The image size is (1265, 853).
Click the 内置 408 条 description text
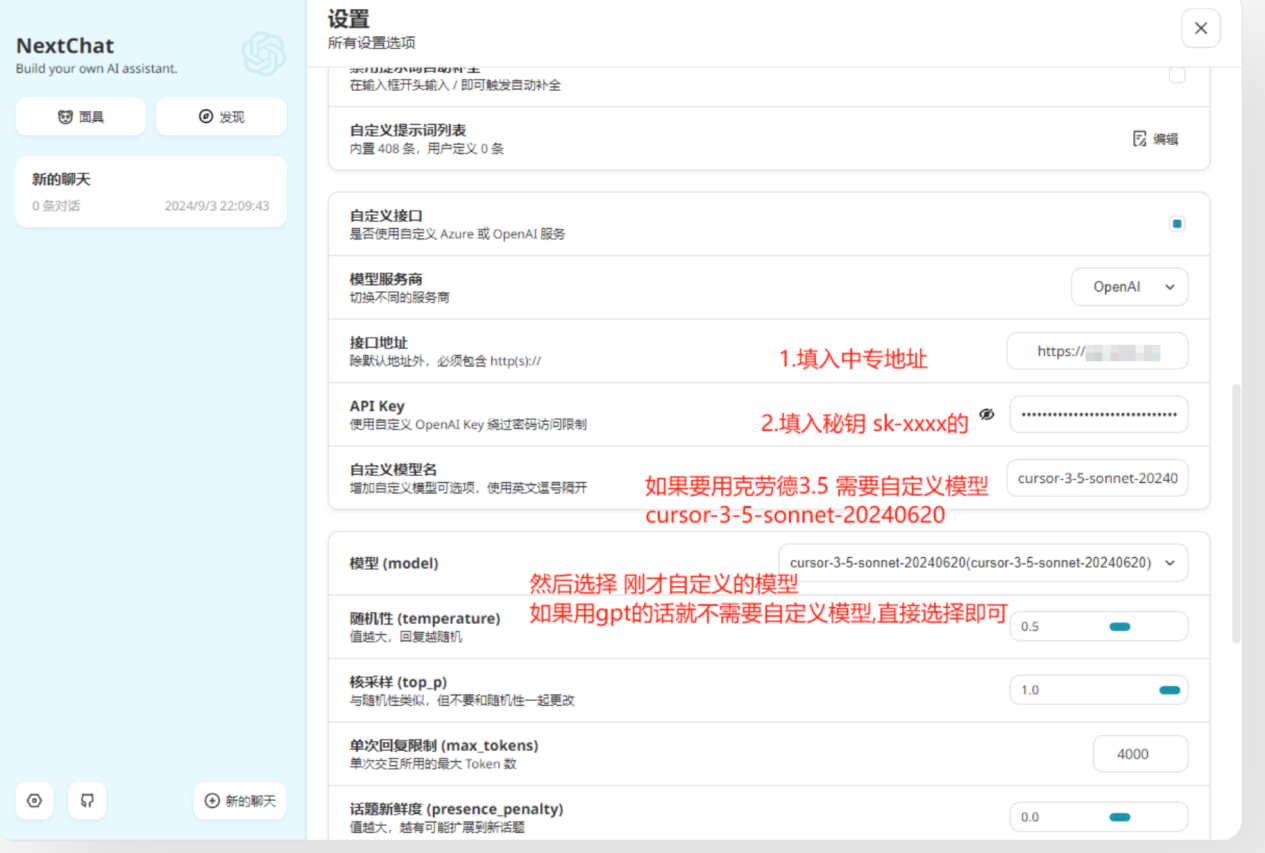(427, 149)
